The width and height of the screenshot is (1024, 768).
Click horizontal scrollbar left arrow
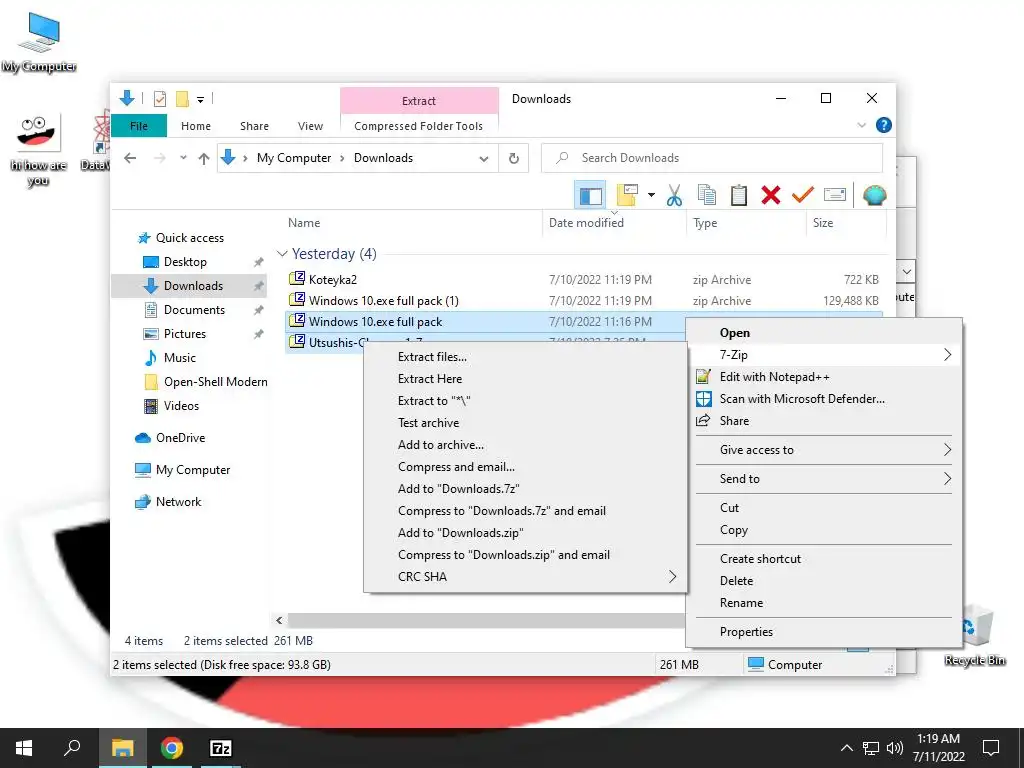pyautogui.click(x=280, y=620)
